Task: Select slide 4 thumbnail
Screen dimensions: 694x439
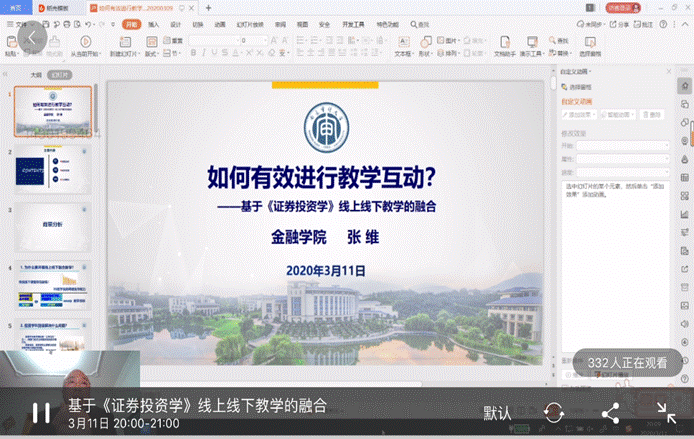Action: 53,285
